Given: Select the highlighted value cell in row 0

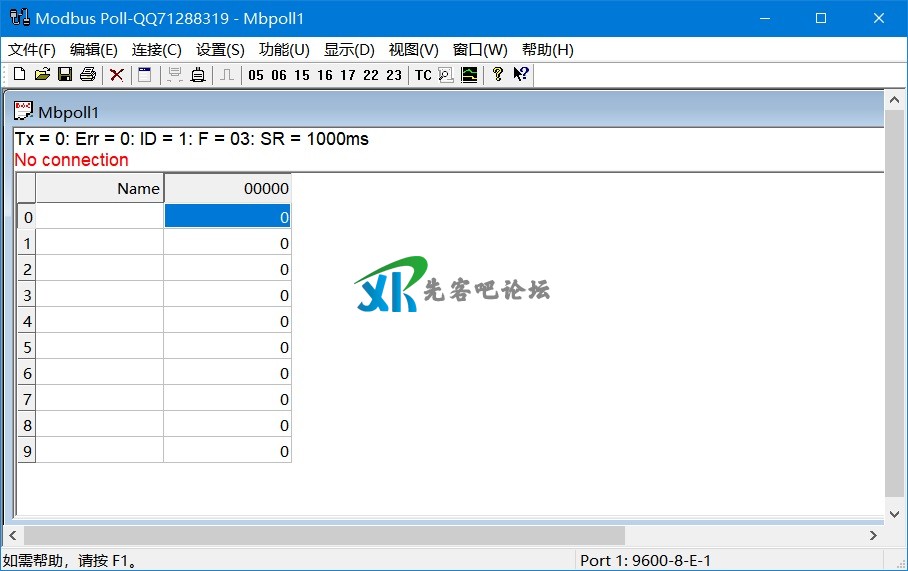Looking at the screenshot, I should coord(227,217).
